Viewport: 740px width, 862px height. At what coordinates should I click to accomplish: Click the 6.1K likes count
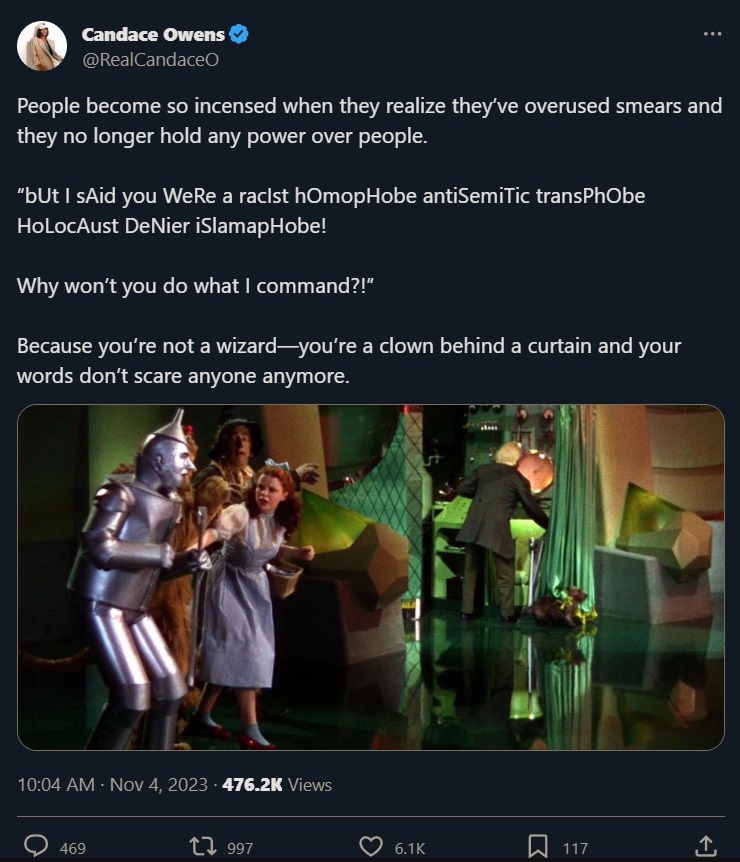pos(410,848)
